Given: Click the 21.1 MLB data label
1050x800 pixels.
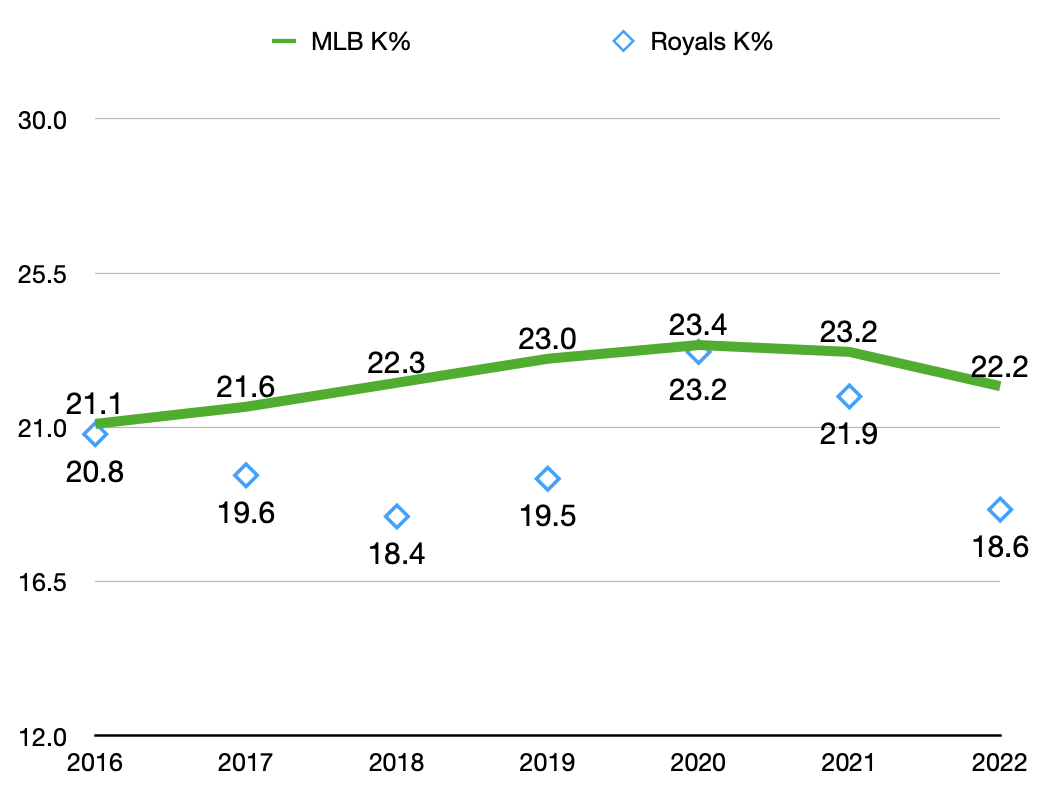Looking at the screenshot, I should tap(94, 403).
